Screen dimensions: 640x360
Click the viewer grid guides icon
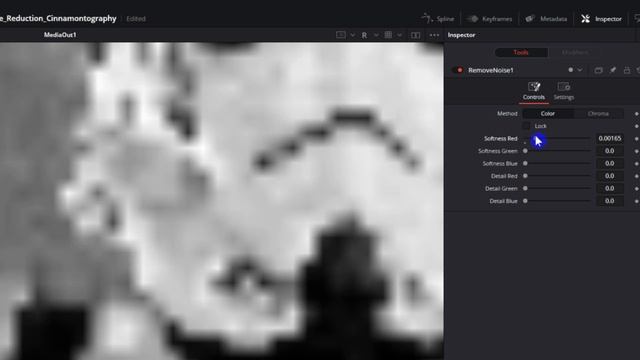(x=388, y=35)
